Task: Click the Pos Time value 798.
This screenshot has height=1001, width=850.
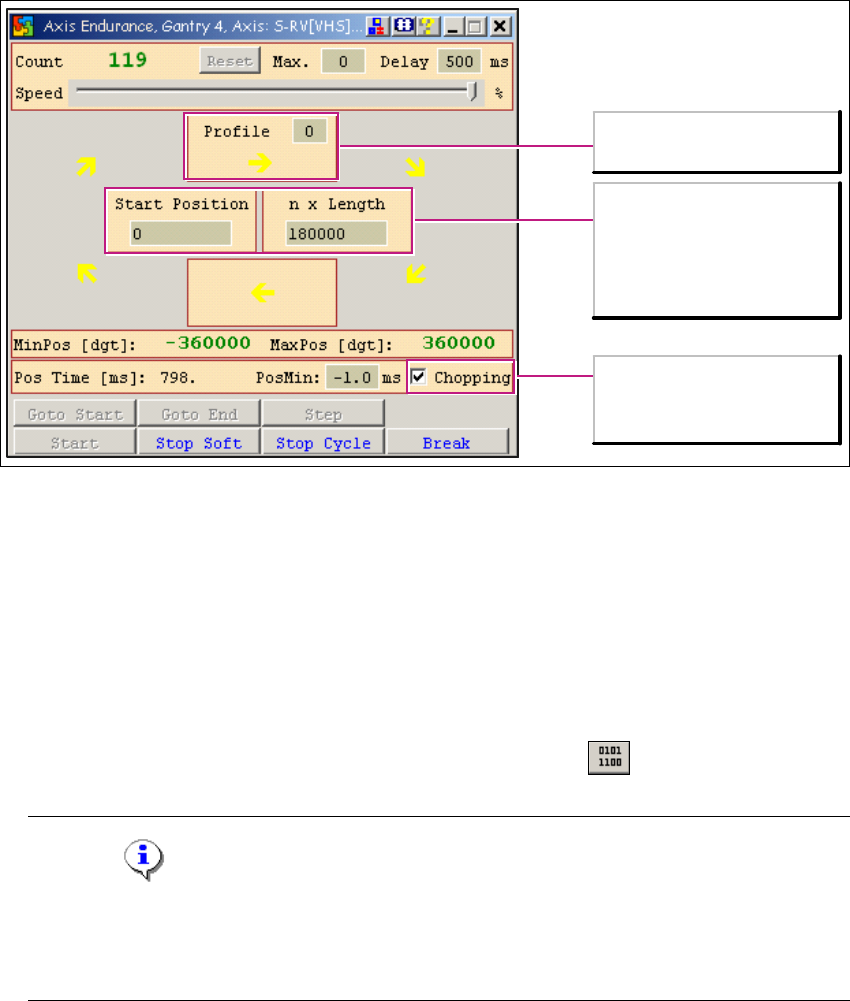Action: point(178,378)
